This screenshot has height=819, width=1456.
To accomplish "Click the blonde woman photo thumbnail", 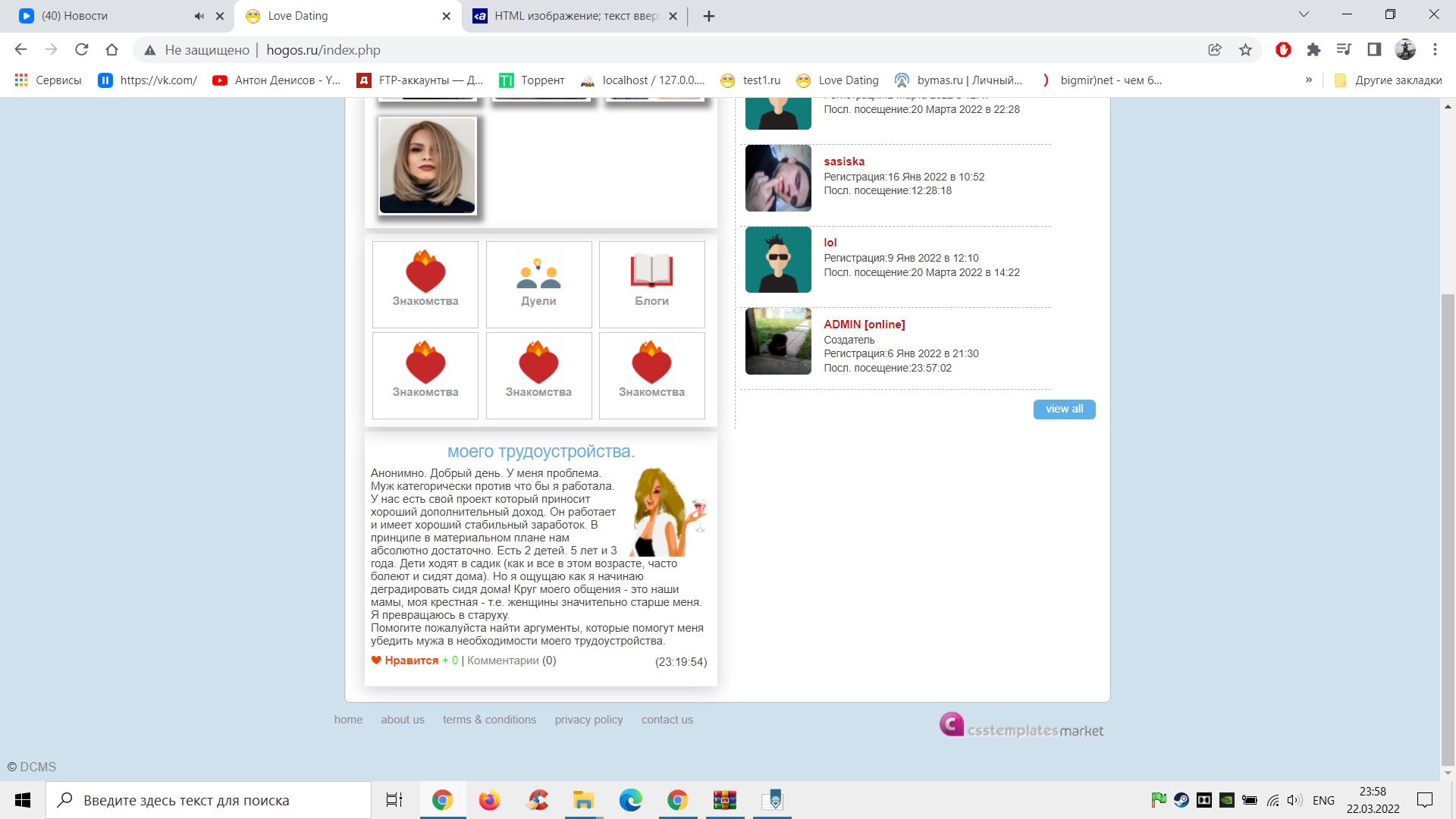I will pyautogui.click(x=428, y=165).
